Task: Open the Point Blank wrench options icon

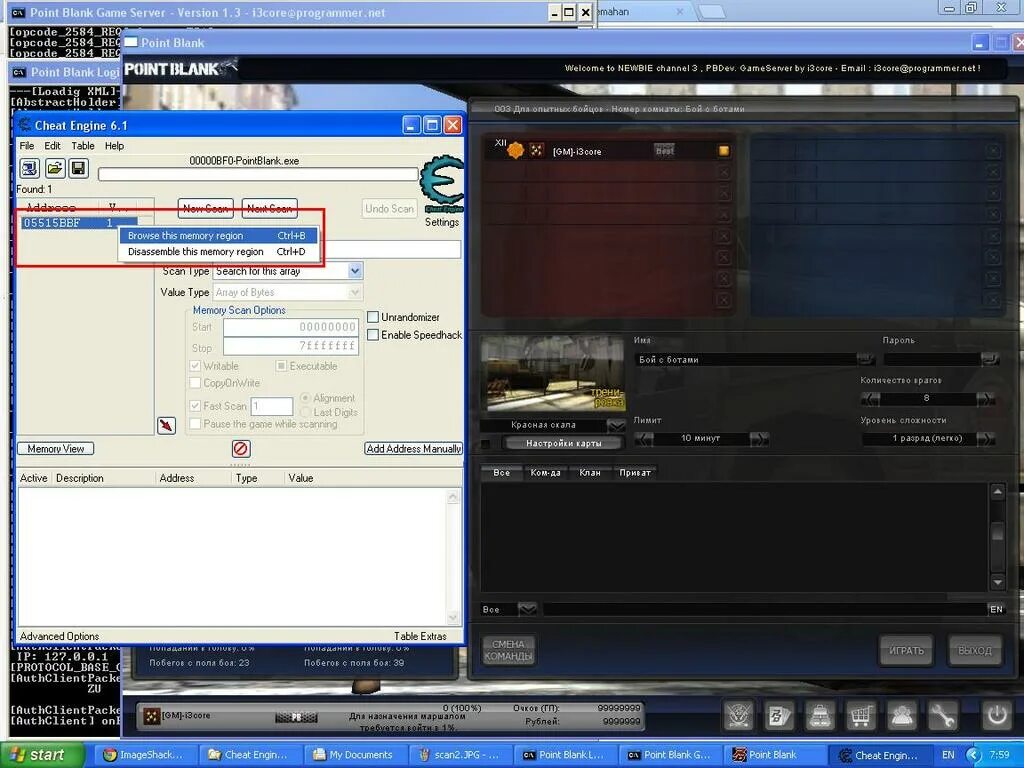Action: [942, 716]
